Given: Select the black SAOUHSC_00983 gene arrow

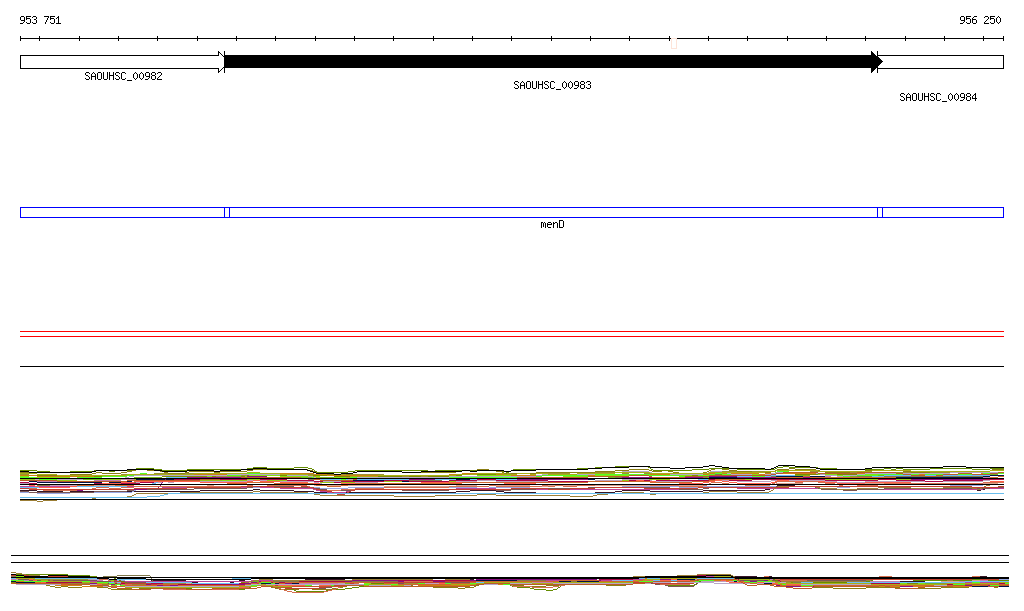Looking at the screenshot, I should pyautogui.click(x=553, y=62).
